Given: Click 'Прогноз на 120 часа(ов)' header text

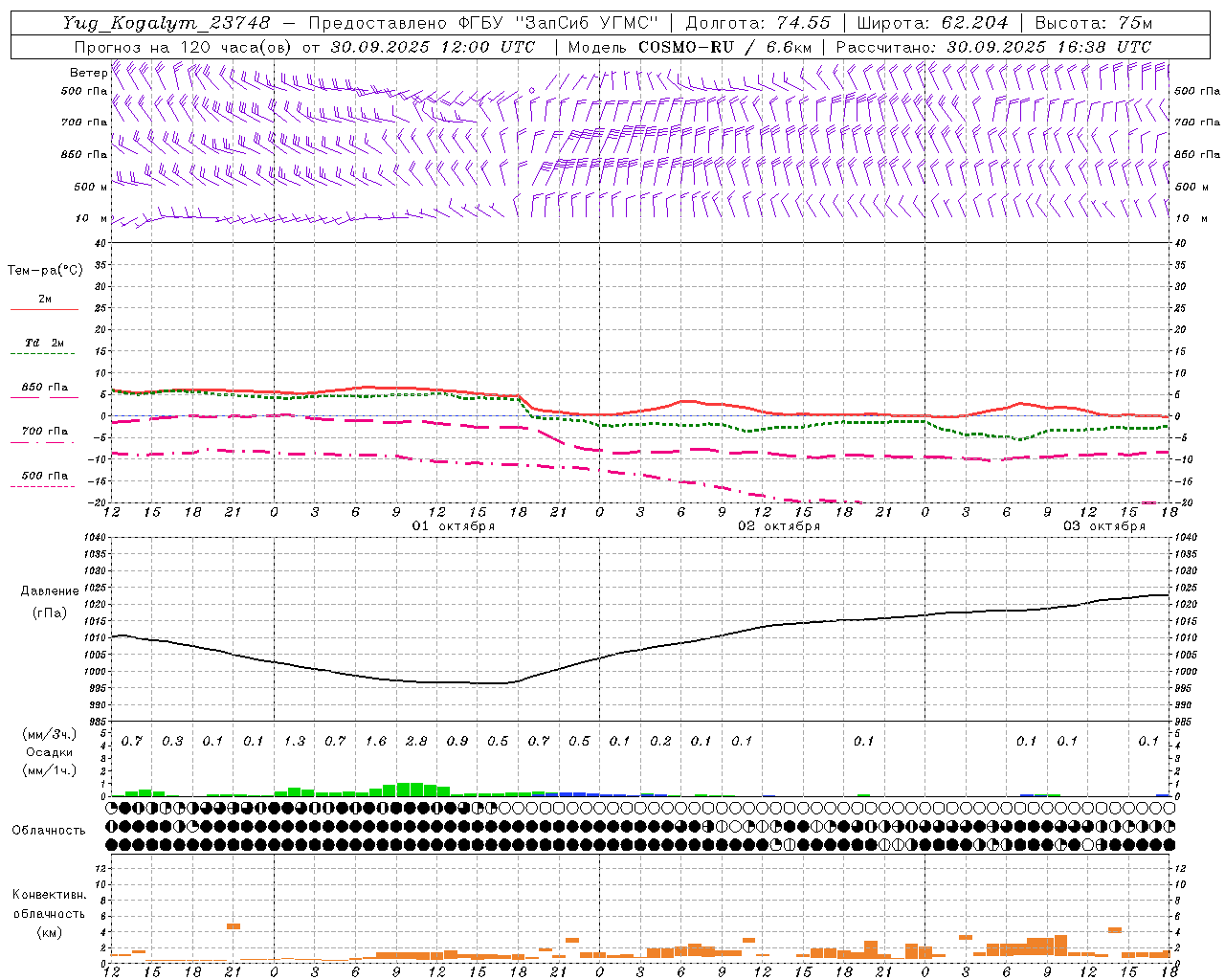Looking at the screenshot, I should (184, 47).
